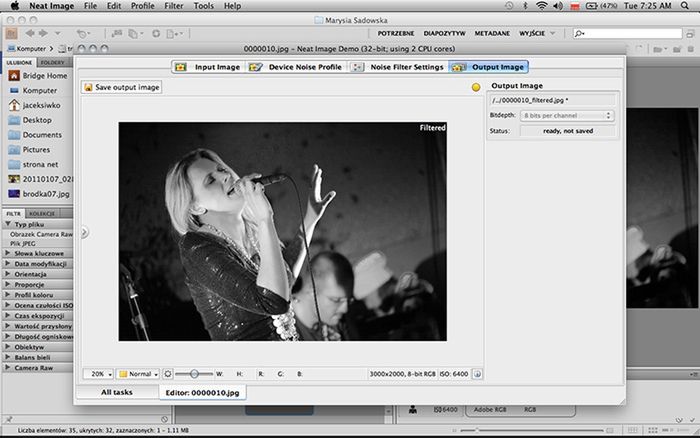The image size is (700, 438).
Task: Open the Filter menu
Action: [174, 6]
